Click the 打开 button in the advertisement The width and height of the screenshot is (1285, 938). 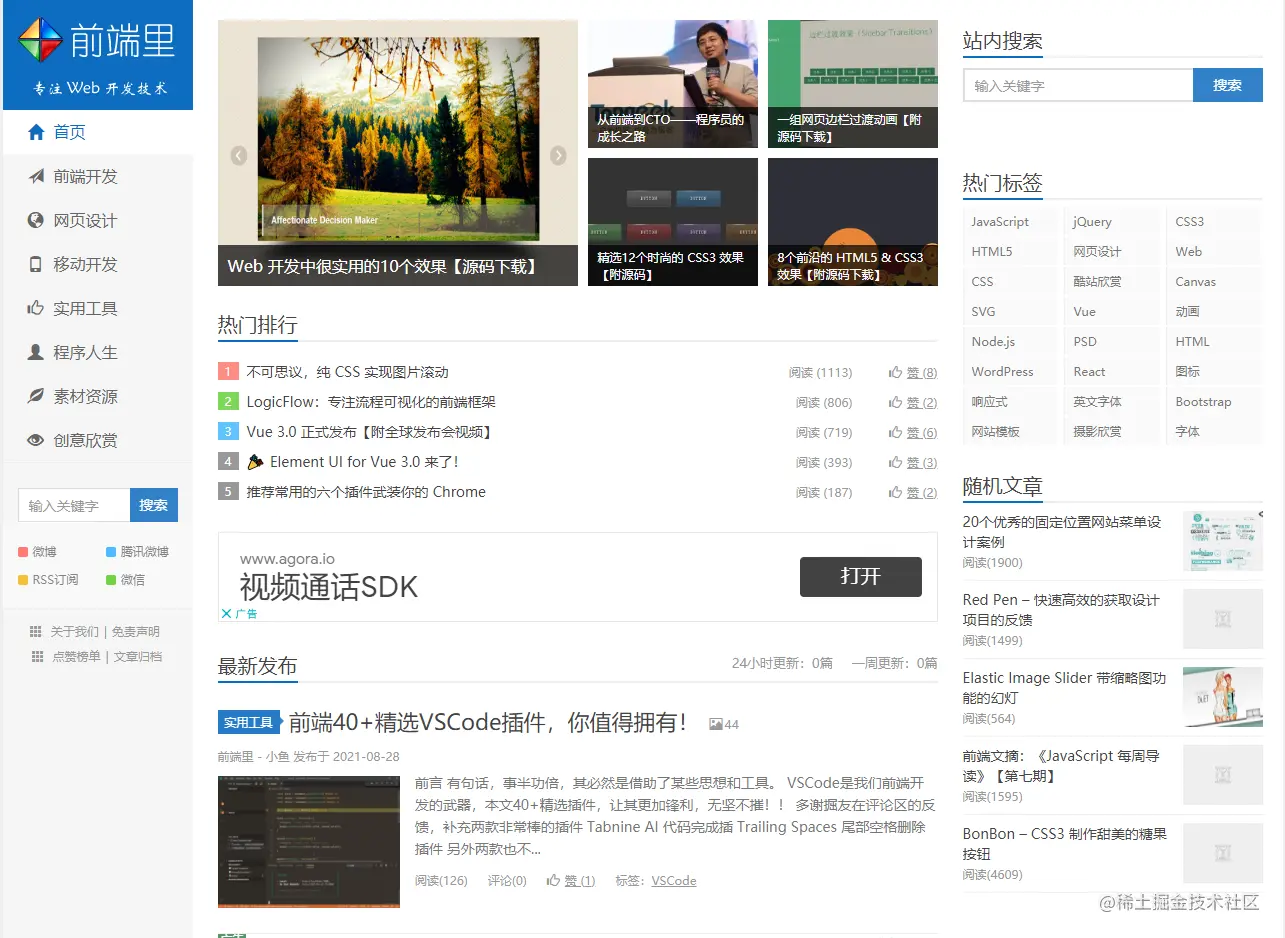pyautogui.click(x=860, y=576)
